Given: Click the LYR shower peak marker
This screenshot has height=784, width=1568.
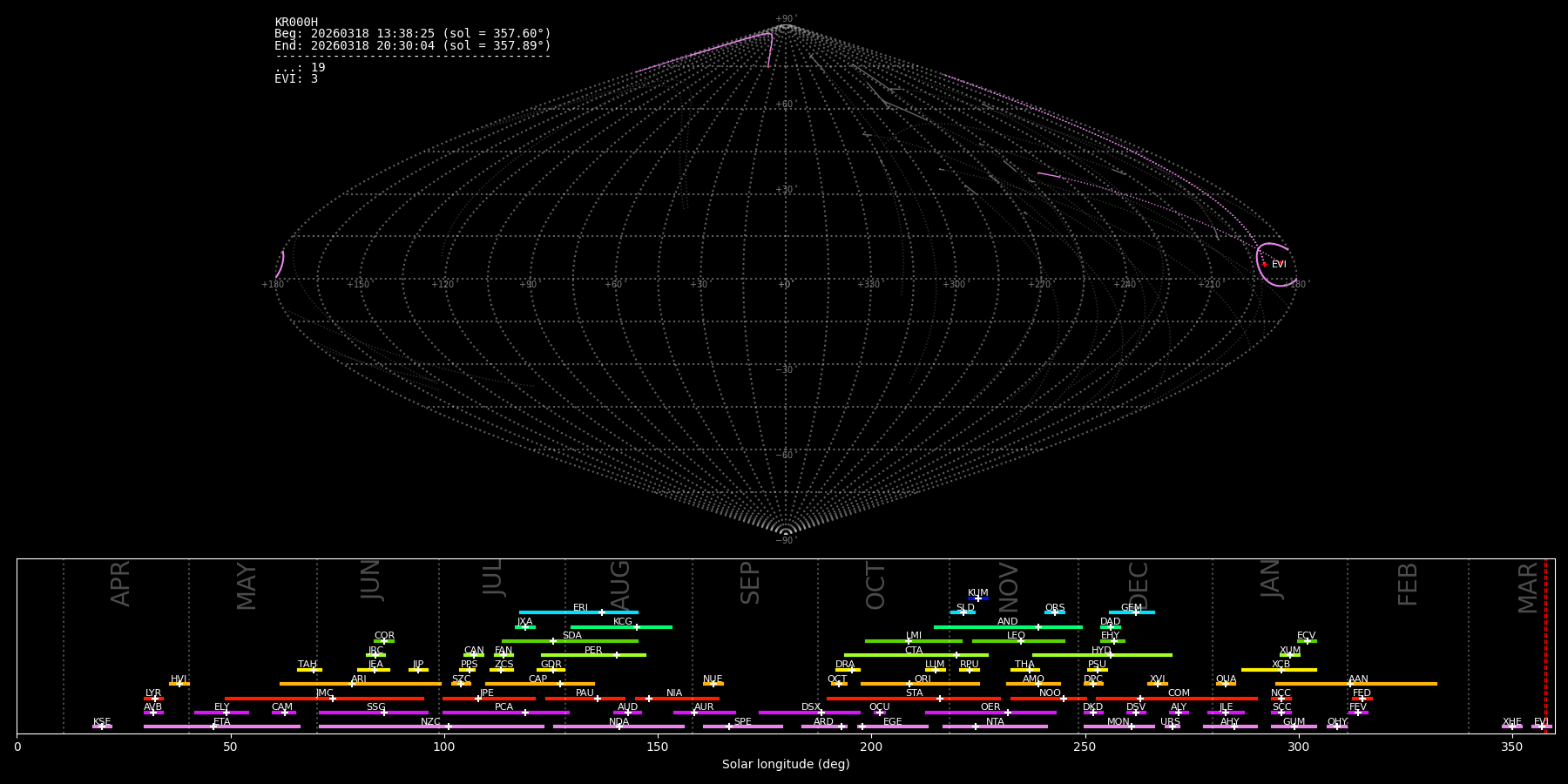Looking at the screenshot, I should 155,699.
